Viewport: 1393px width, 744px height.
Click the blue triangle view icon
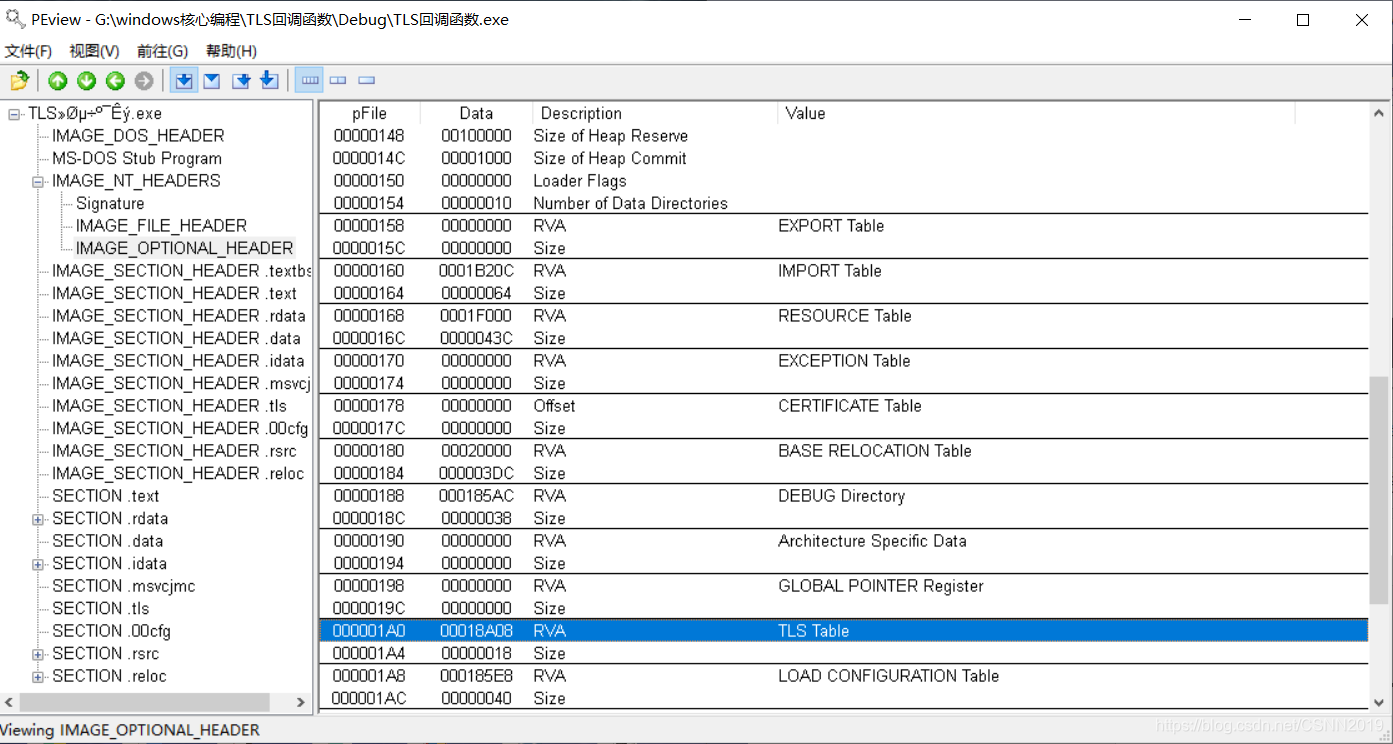coord(212,81)
